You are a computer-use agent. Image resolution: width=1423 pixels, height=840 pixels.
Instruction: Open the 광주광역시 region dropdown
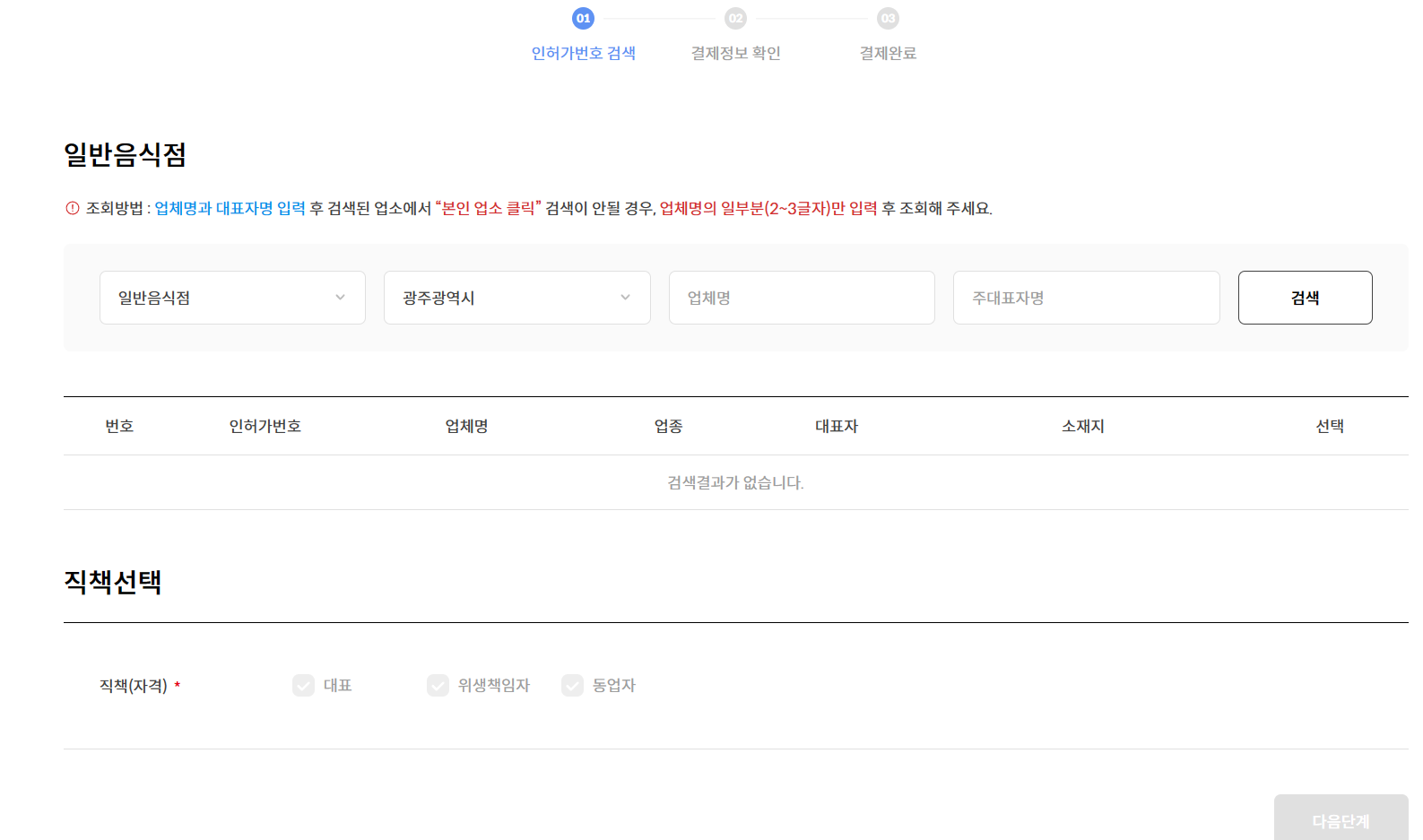517,298
